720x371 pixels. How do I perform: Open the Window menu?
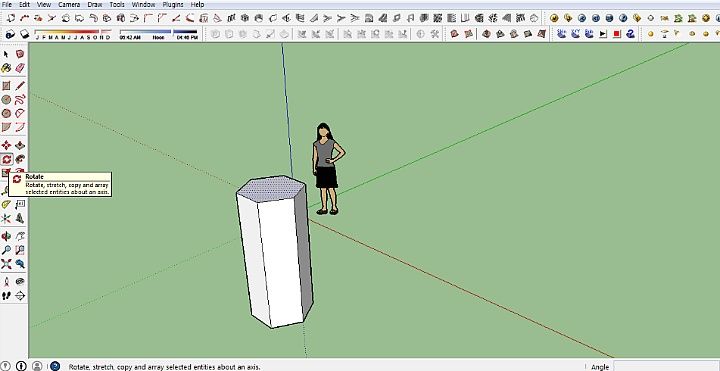point(143,5)
